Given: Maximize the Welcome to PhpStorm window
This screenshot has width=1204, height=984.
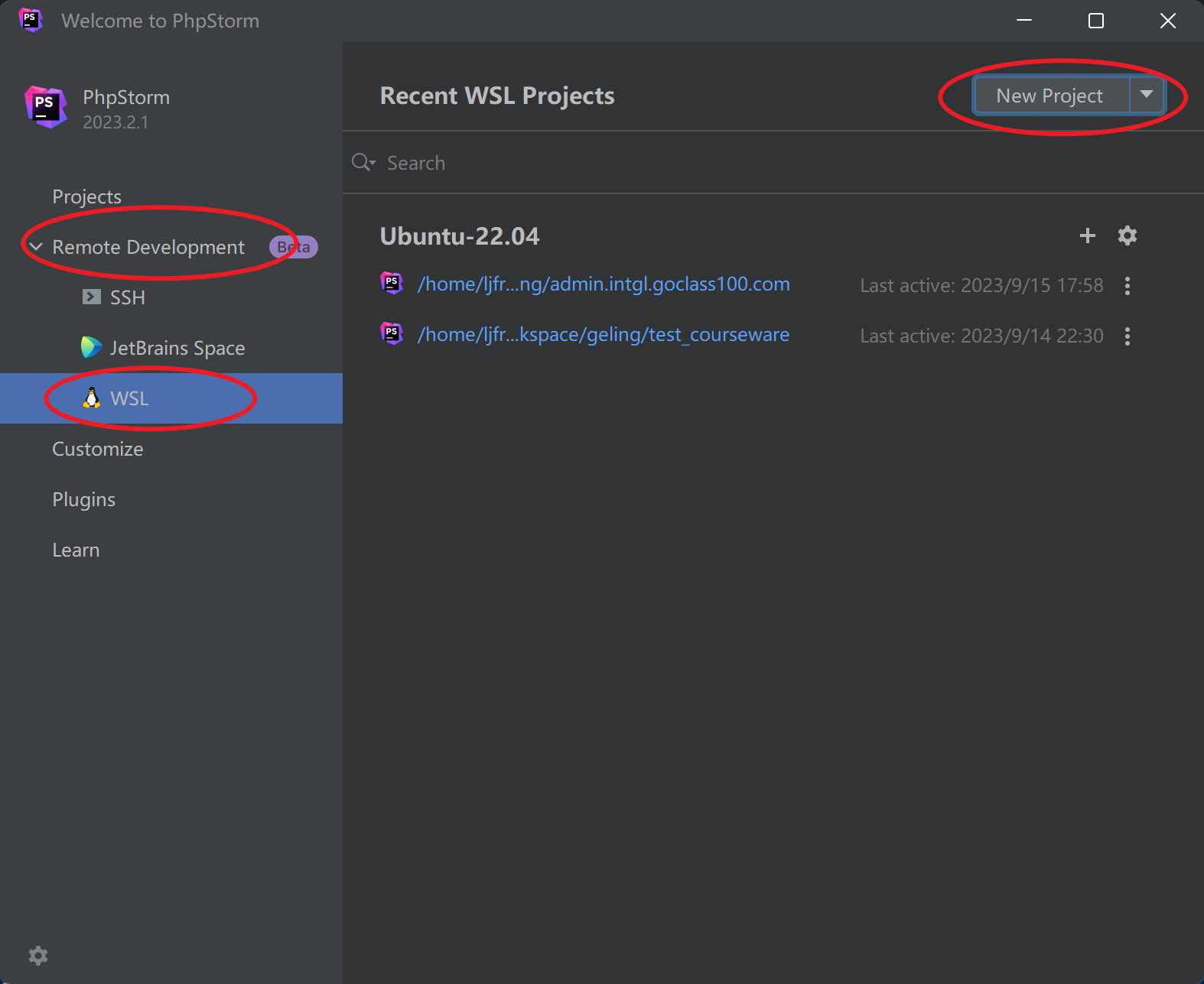Looking at the screenshot, I should (x=1096, y=21).
